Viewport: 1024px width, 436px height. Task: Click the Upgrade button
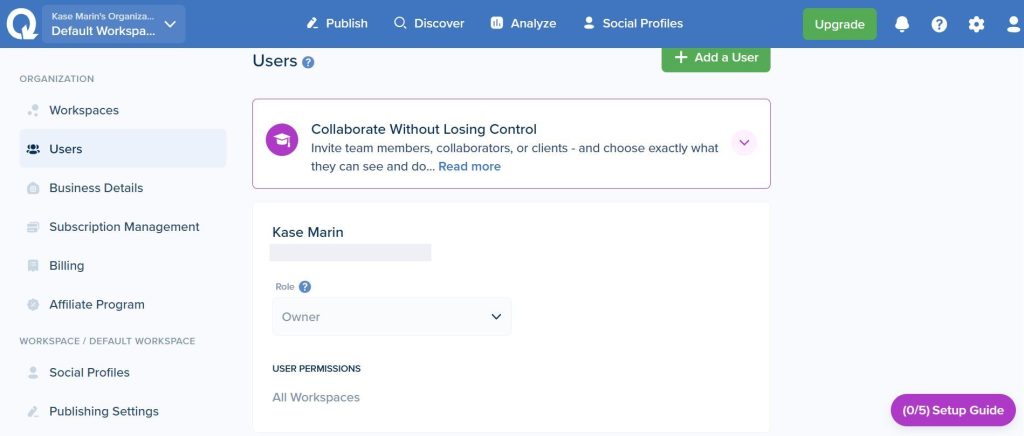(839, 24)
